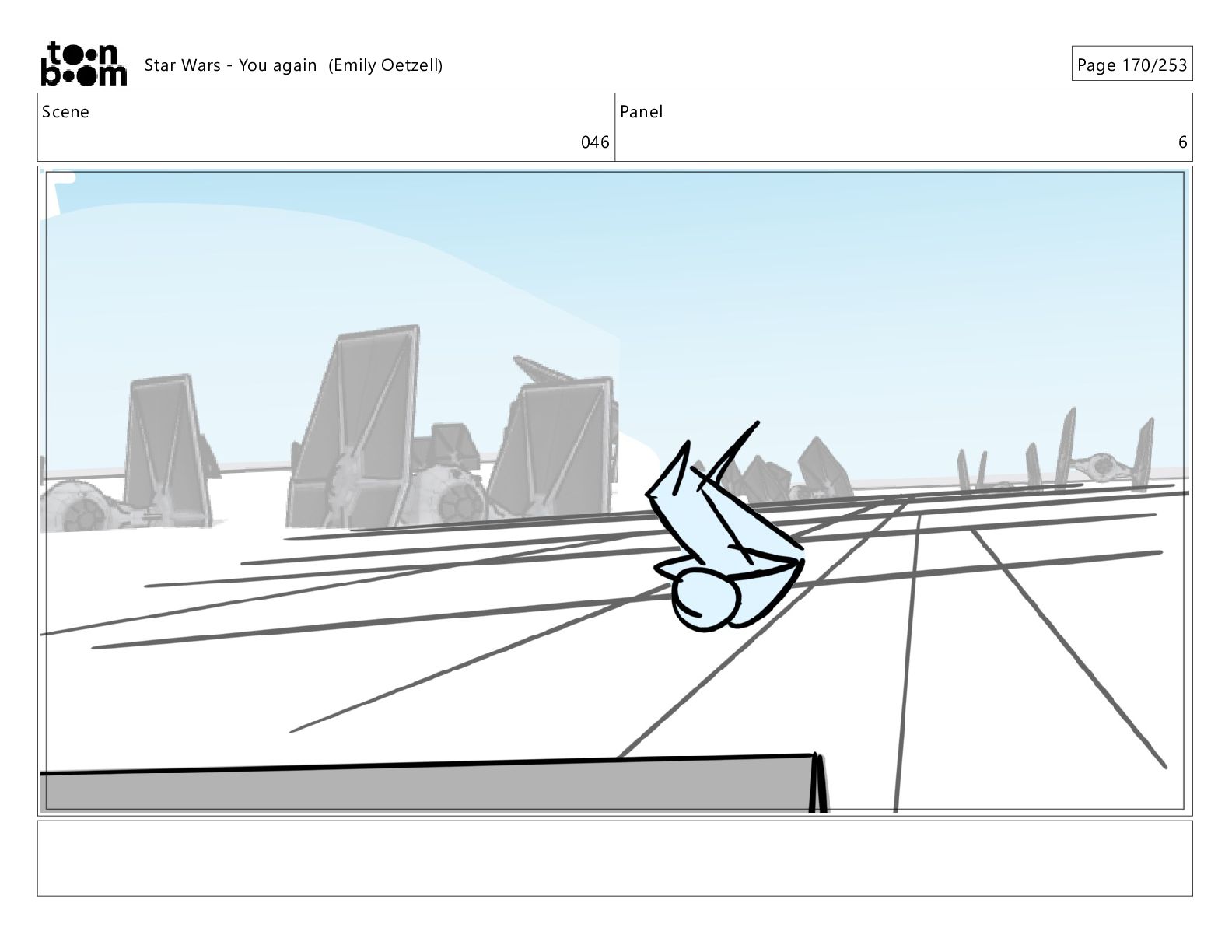Click the Toon Boom logo
The height and width of the screenshot is (952, 1232).
click(83, 64)
